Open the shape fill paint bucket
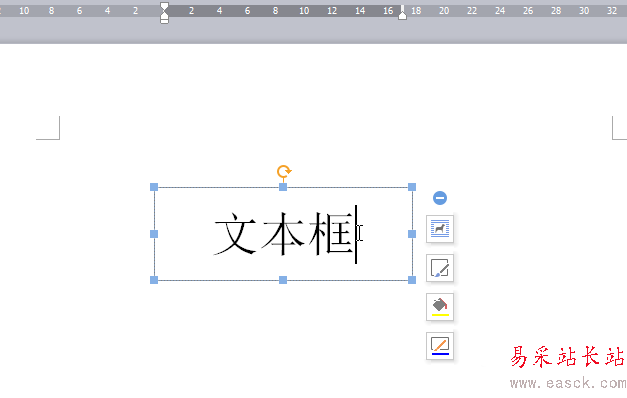 440,307
